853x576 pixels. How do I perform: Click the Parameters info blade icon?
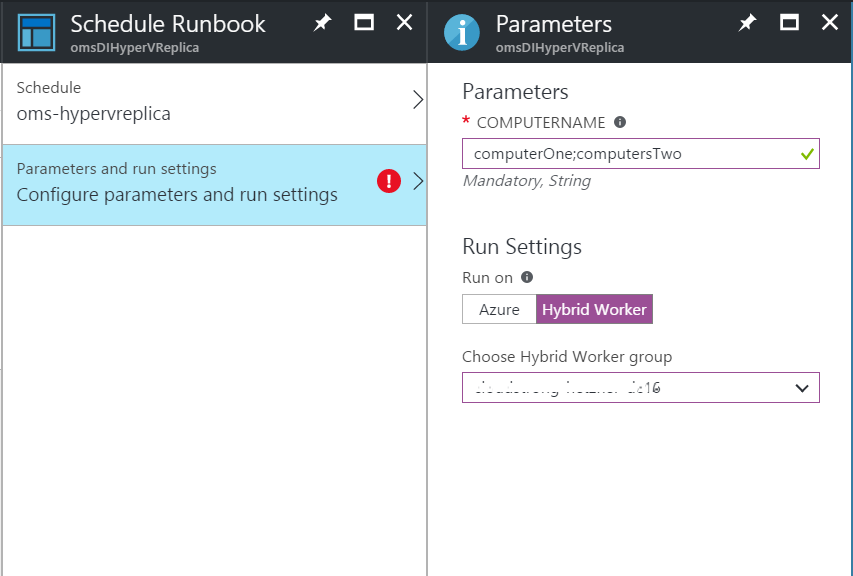coord(462,33)
